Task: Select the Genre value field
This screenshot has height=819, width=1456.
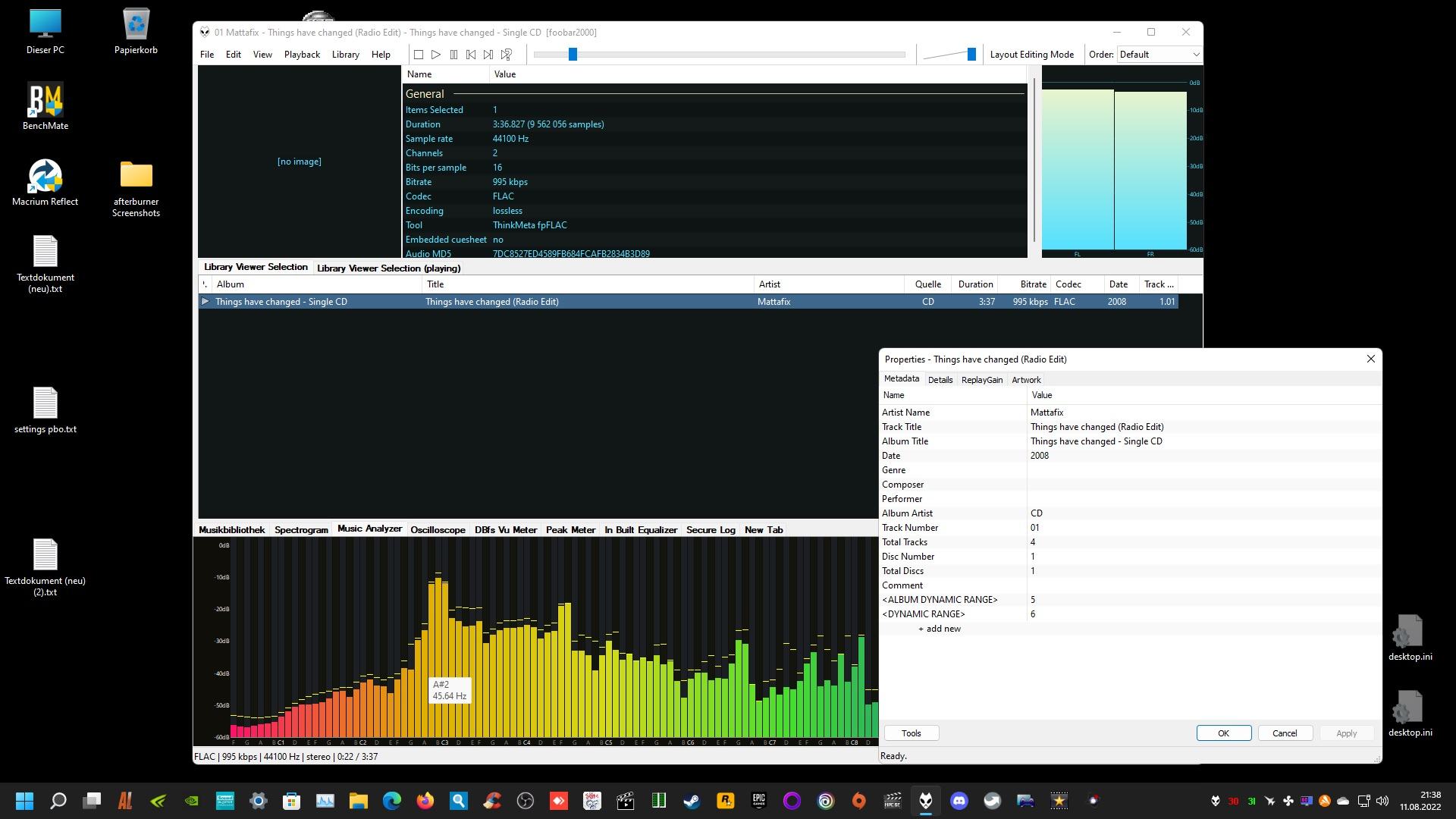Action: [1203, 470]
